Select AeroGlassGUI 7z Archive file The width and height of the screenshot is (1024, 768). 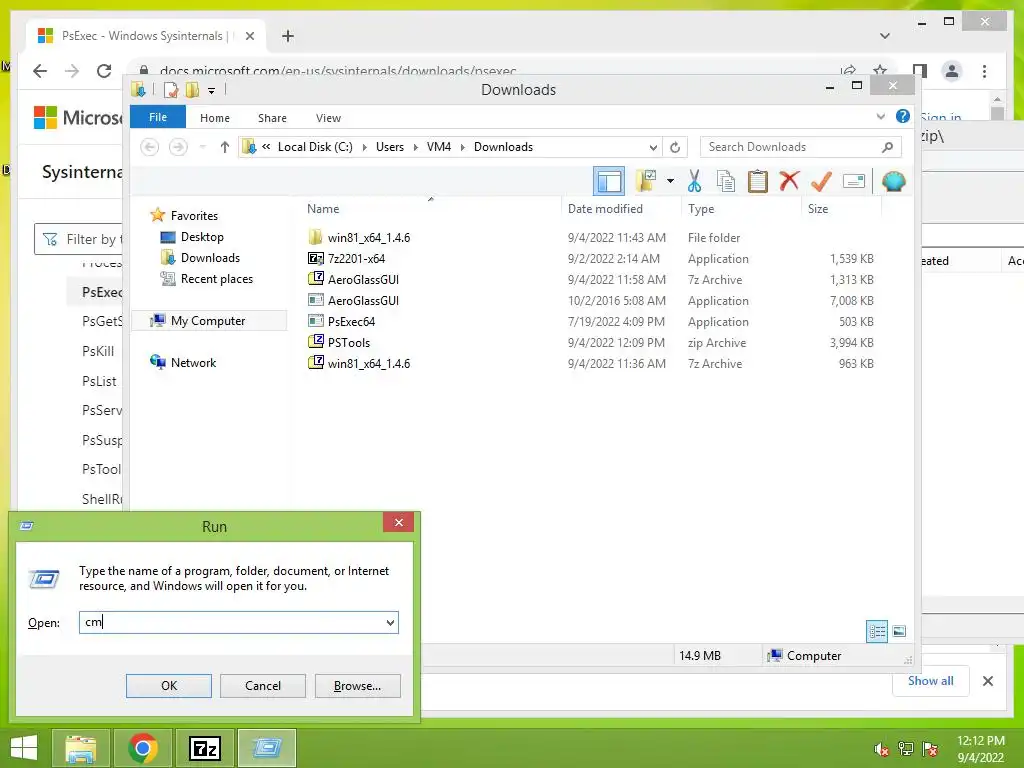tap(363, 280)
